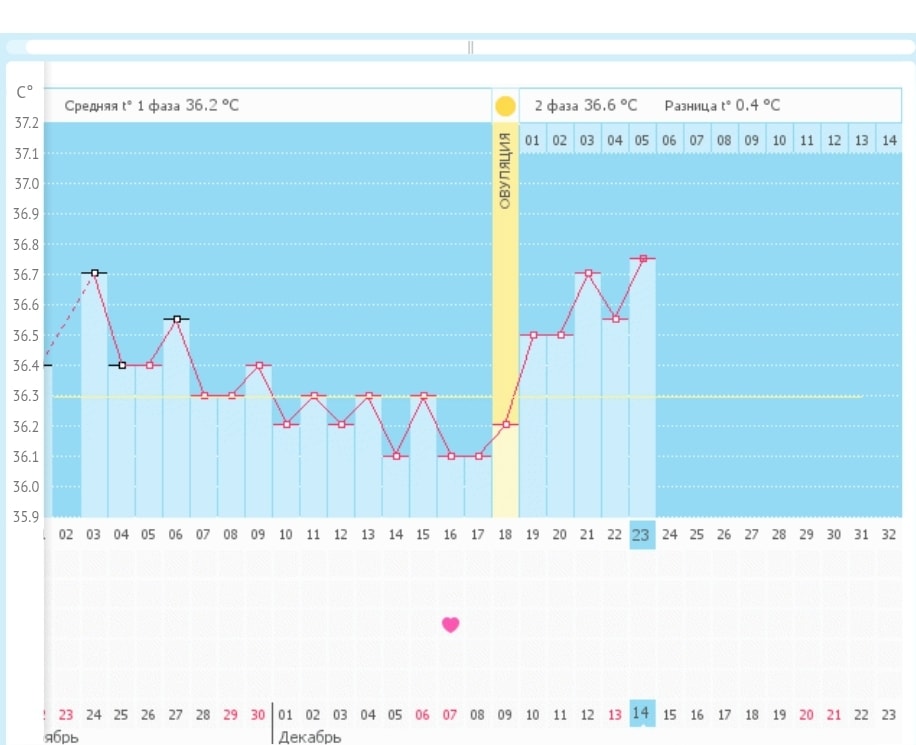The width and height of the screenshot is (916, 745).
Task: Click red calendar date 21 in December
Action: [x=834, y=715]
